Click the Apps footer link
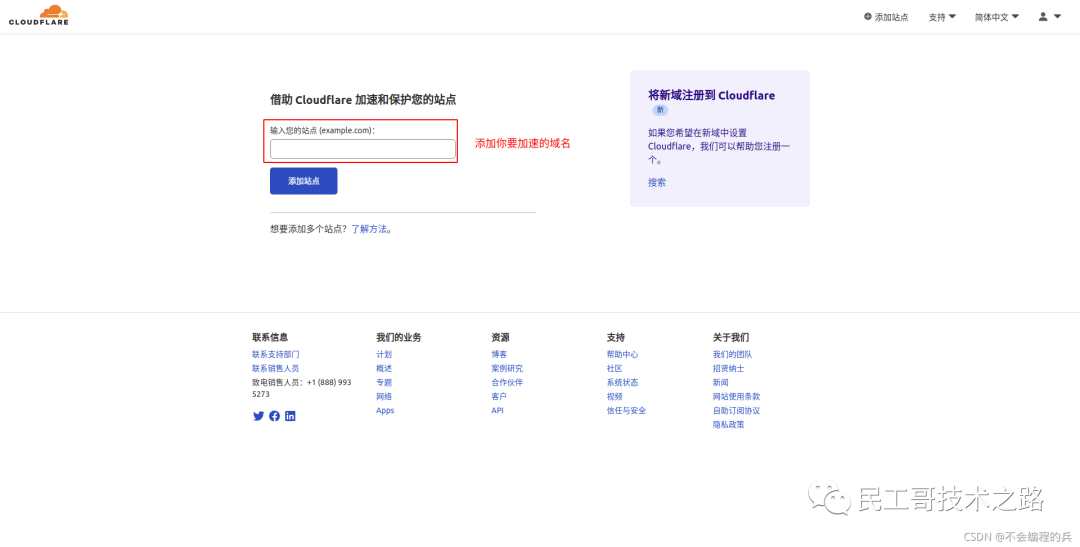This screenshot has height=547, width=1080. (x=385, y=410)
